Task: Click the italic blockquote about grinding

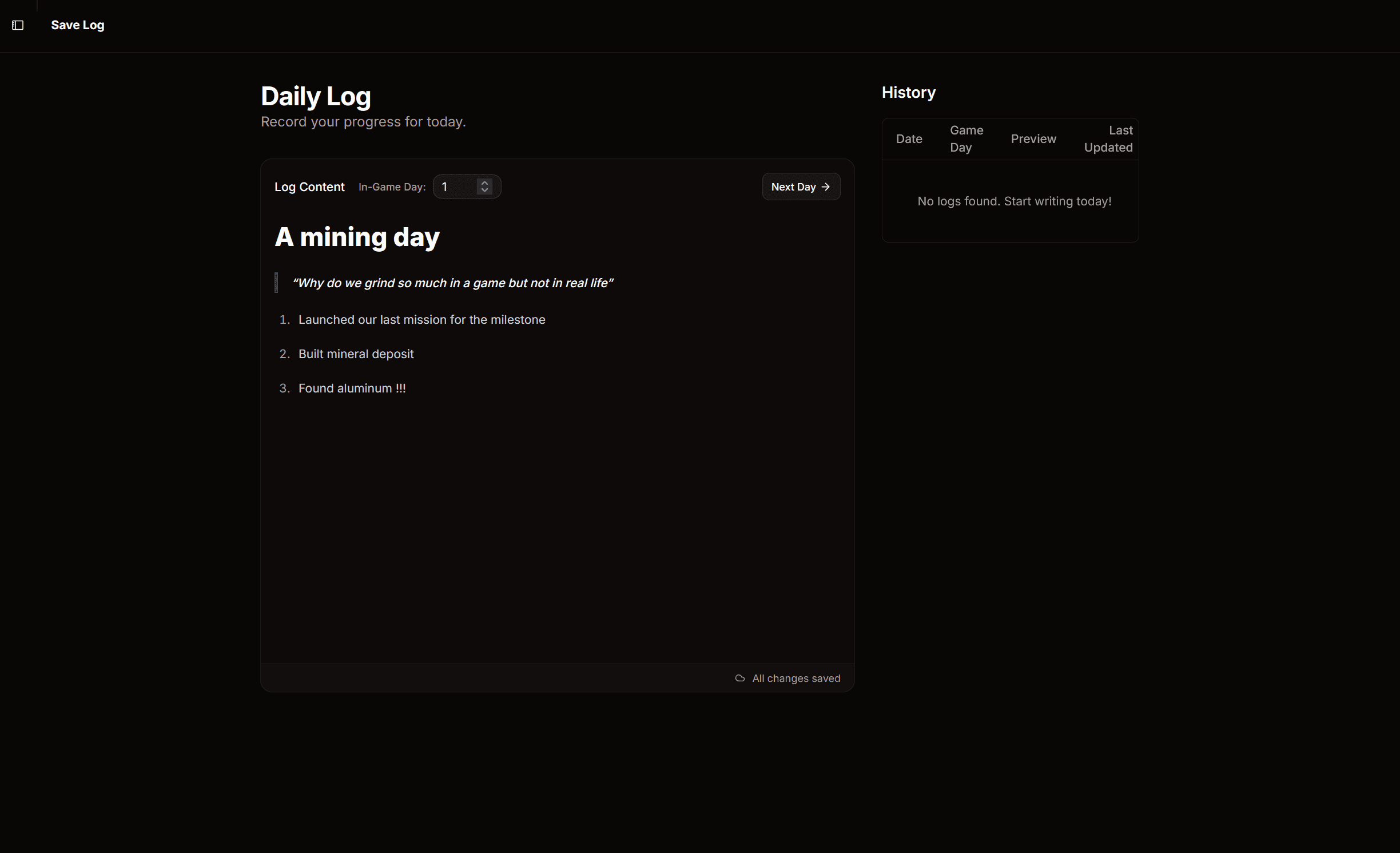Action: 452,283
